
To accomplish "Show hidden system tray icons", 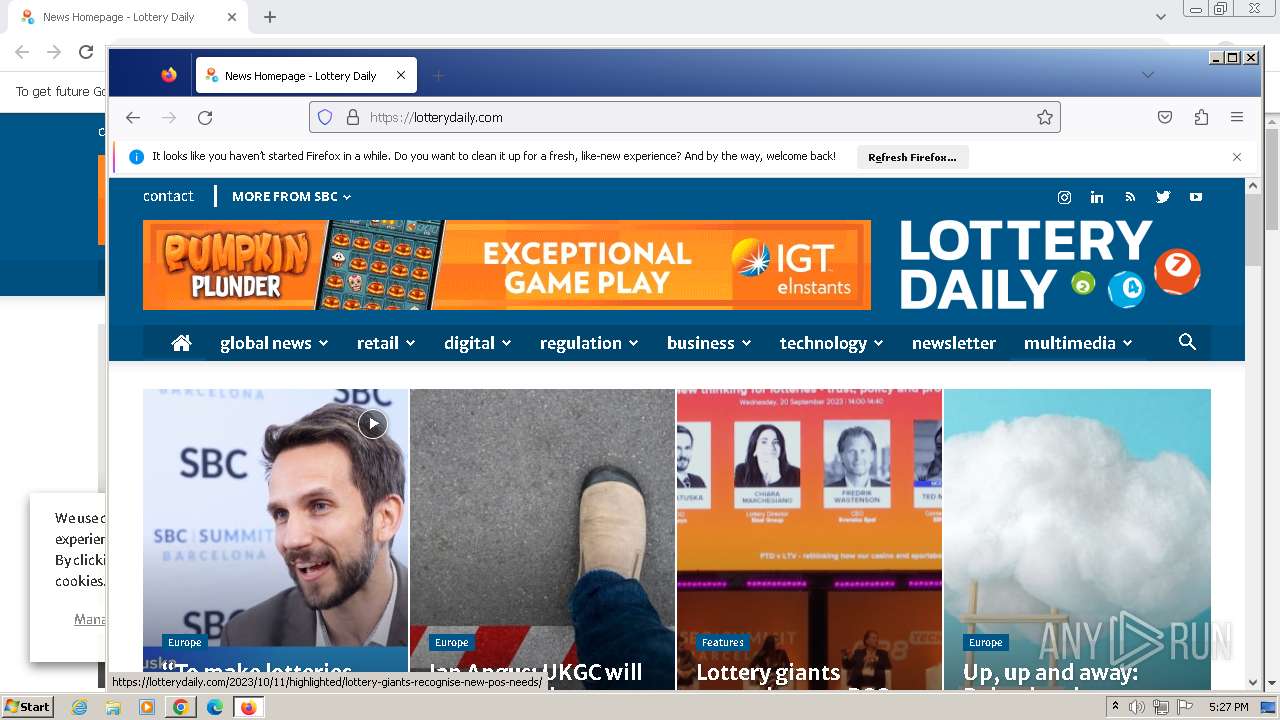I will 1115,707.
